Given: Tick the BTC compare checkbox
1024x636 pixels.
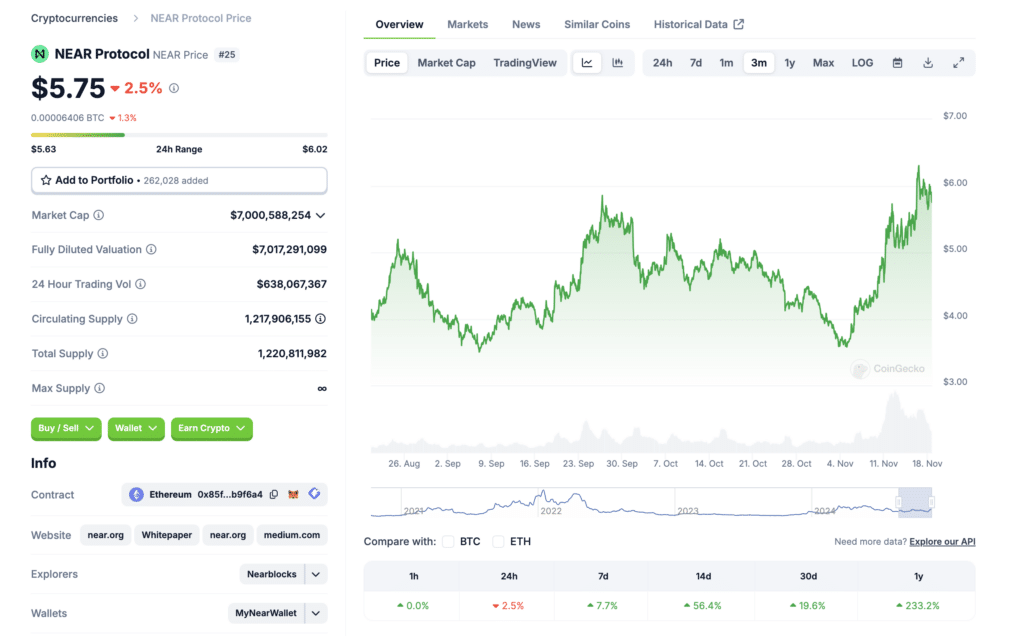Looking at the screenshot, I should pos(448,541).
